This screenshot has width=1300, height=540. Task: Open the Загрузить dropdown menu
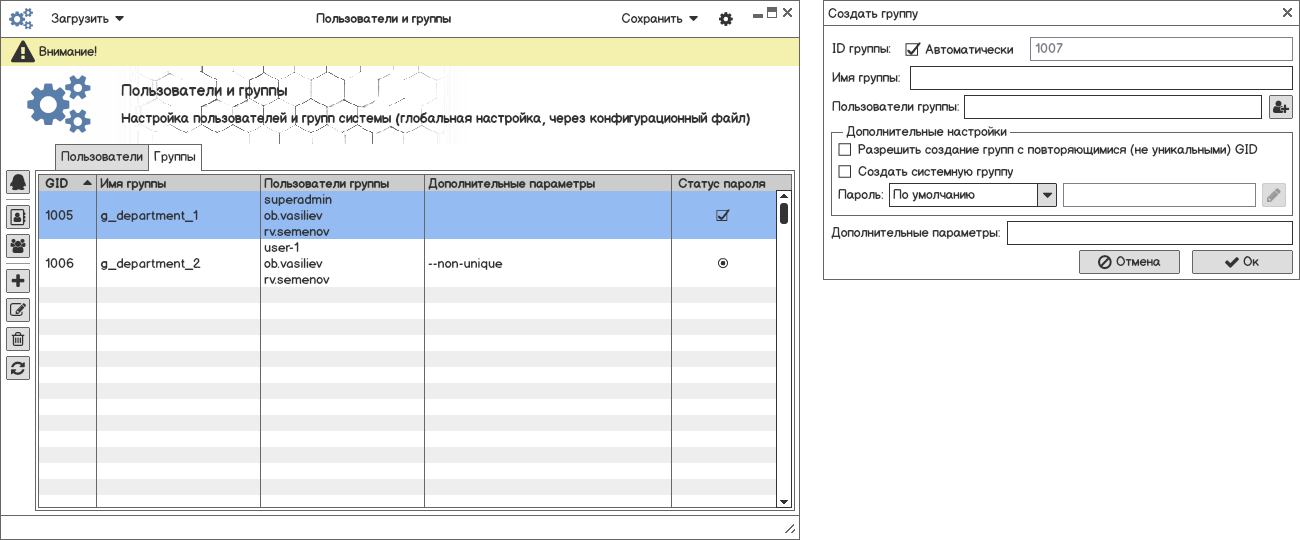click(x=88, y=19)
